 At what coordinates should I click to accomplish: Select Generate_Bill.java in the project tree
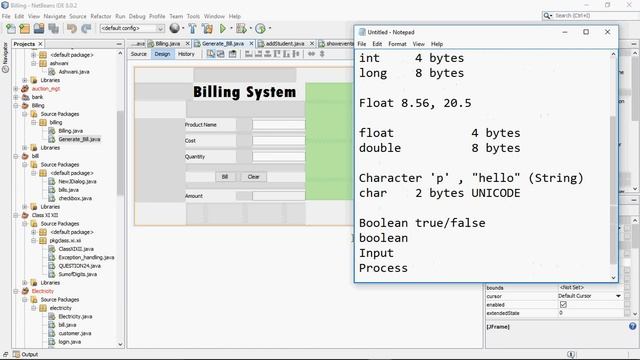click(79, 139)
